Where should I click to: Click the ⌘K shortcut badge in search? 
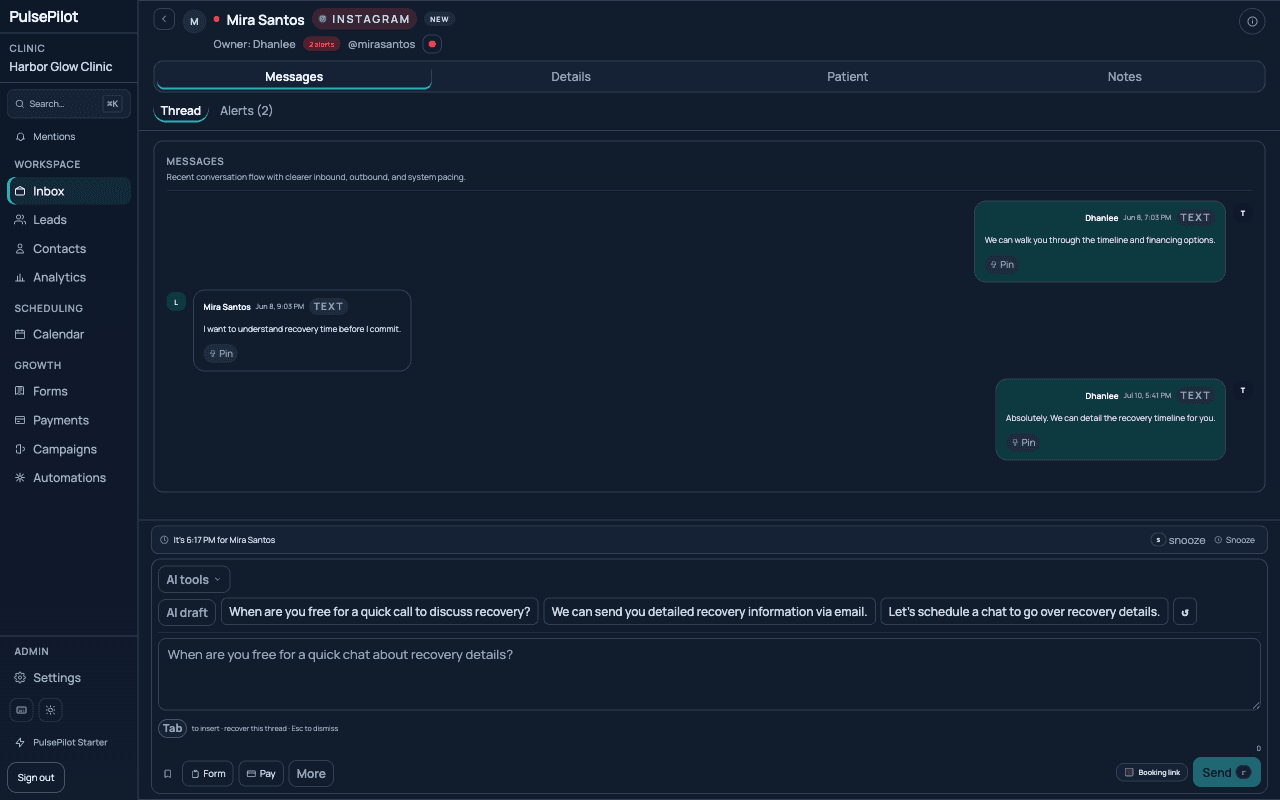tap(112, 104)
